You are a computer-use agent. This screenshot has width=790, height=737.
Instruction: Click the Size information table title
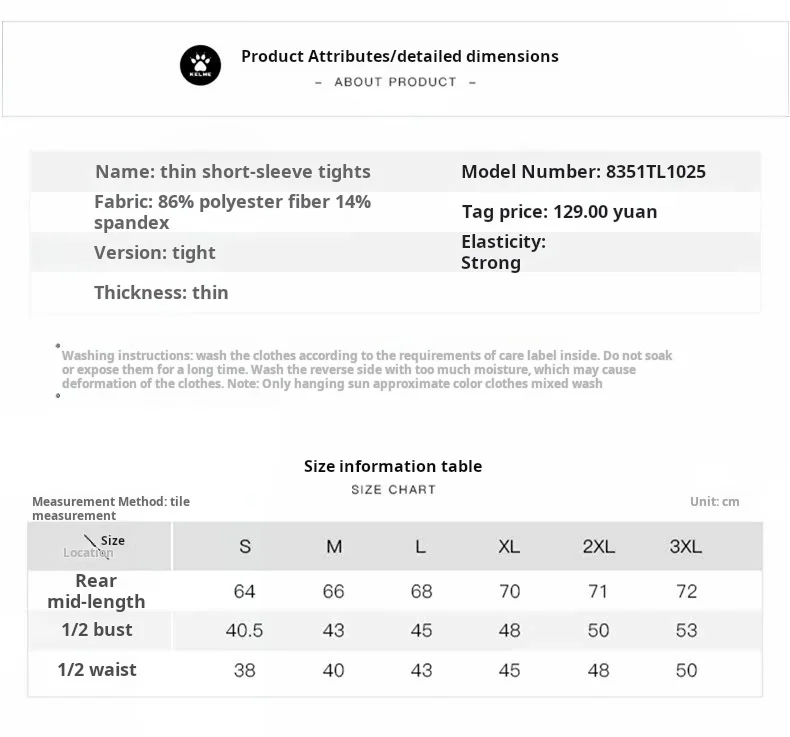point(393,466)
